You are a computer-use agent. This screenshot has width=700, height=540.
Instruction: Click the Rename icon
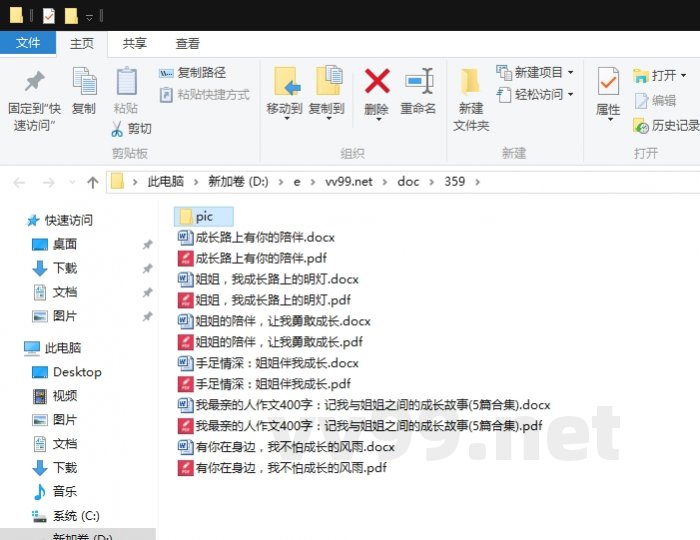click(418, 81)
